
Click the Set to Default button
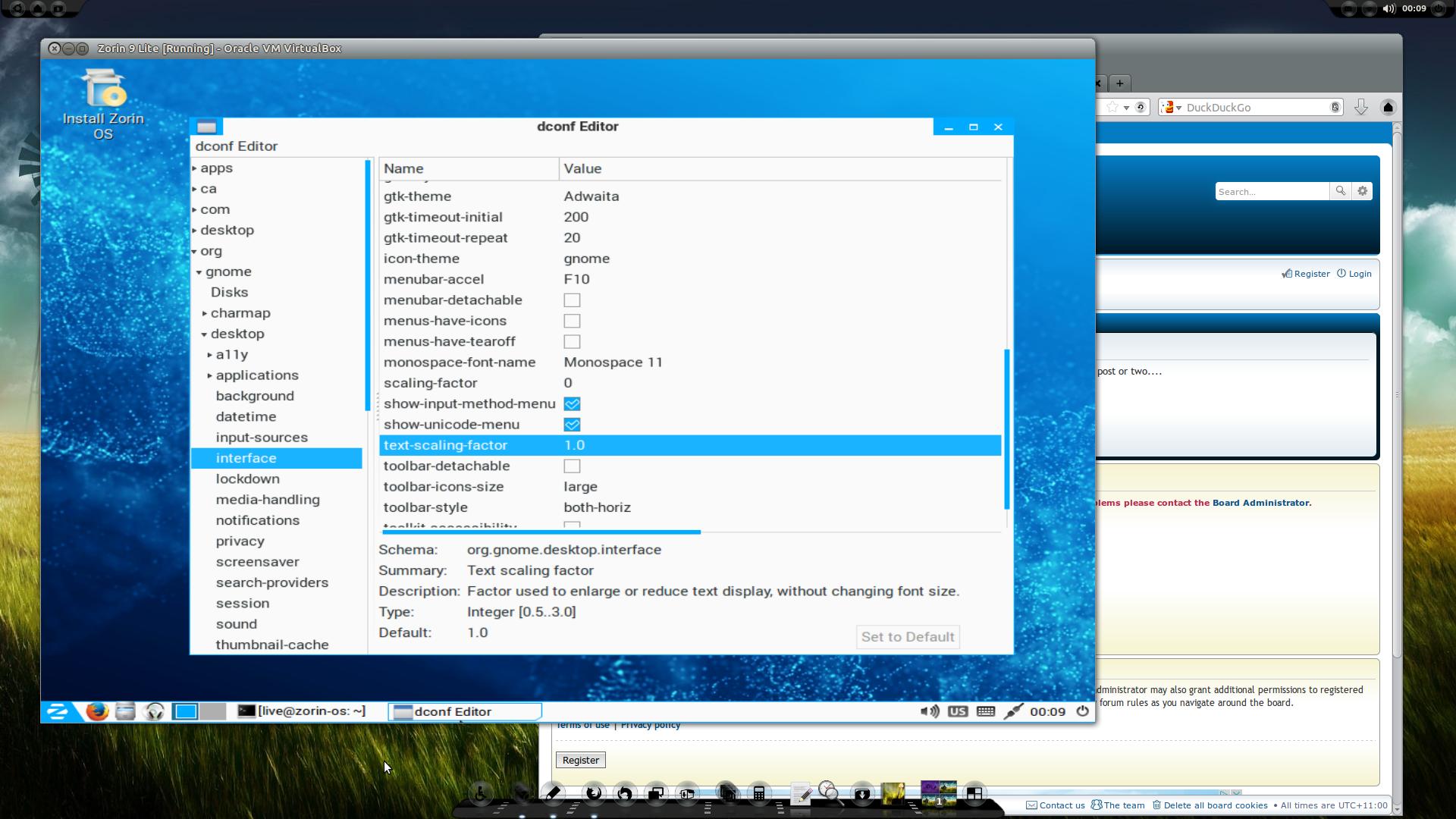pos(907,637)
